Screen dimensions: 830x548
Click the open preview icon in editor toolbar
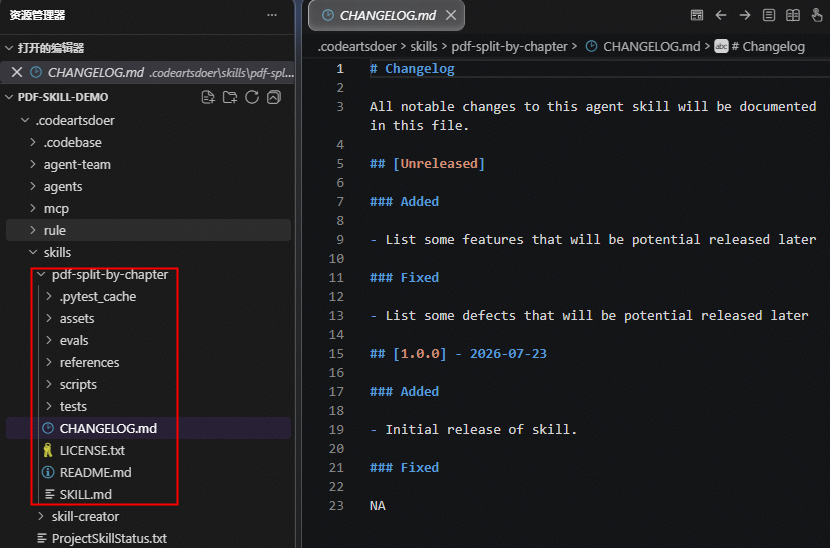click(x=697, y=15)
